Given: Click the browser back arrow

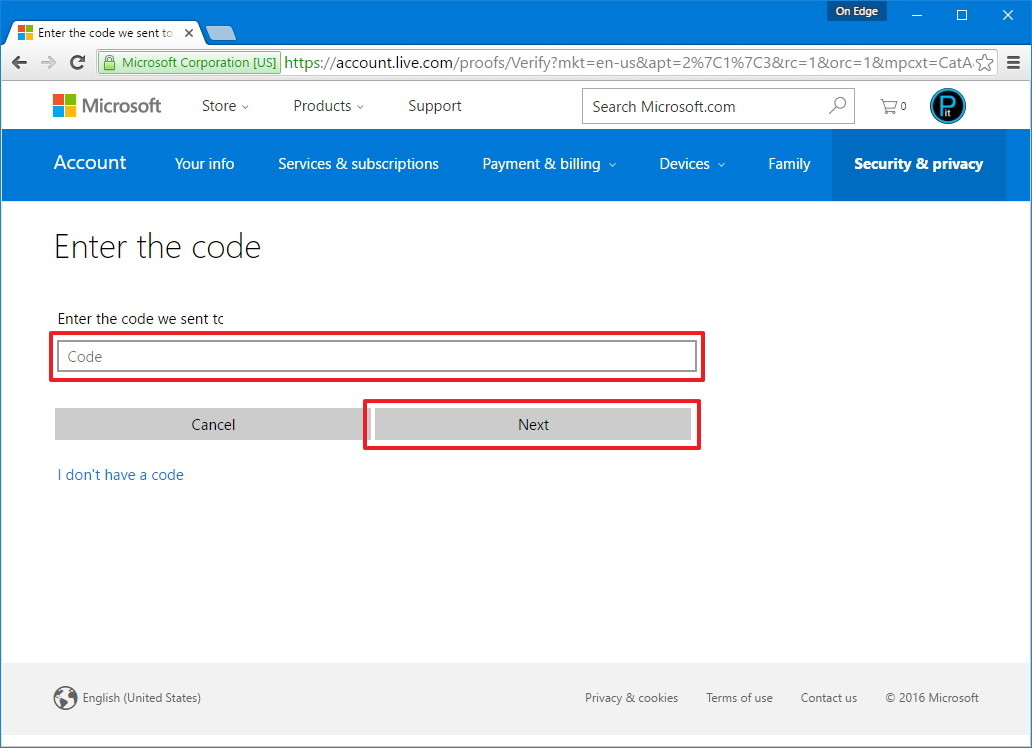Looking at the screenshot, I should click(x=19, y=62).
